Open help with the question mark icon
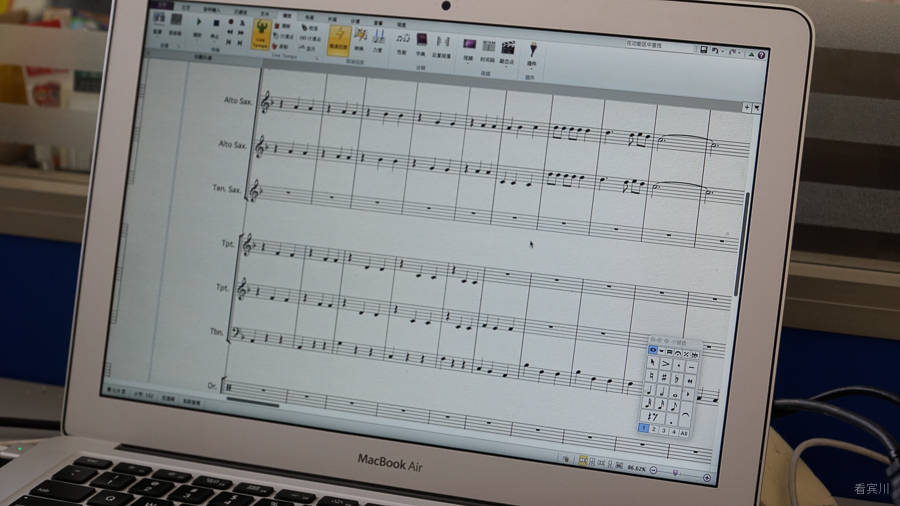Screen dimensions: 900x506 761,55
